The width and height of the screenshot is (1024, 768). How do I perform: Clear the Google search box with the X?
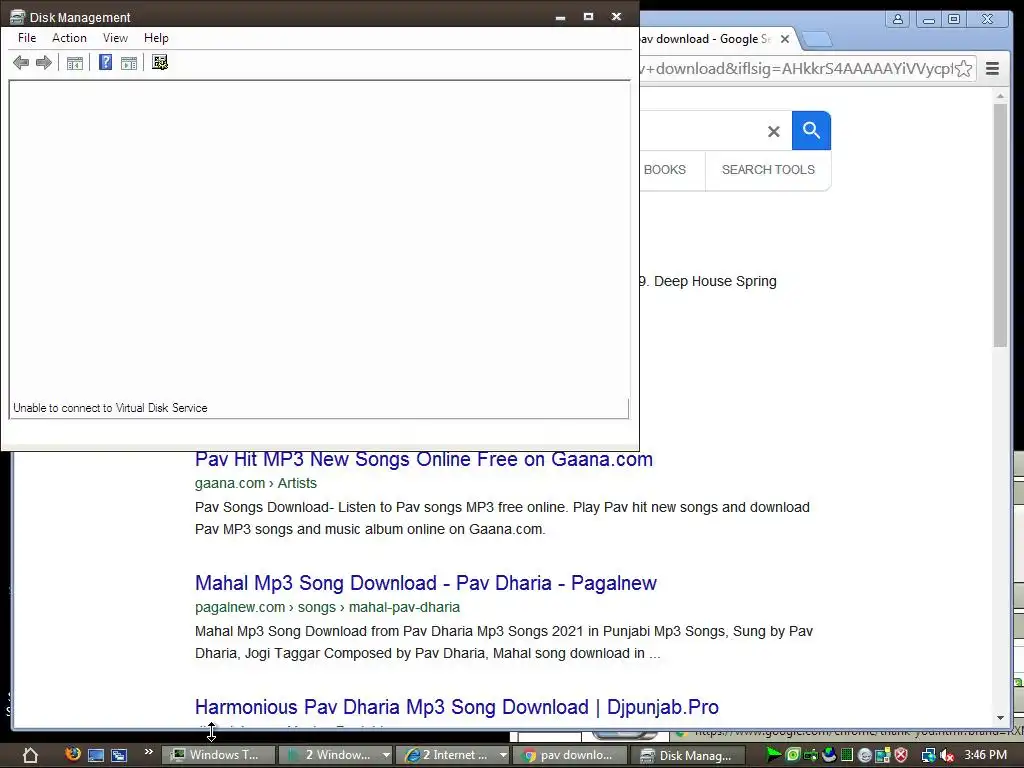774,131
